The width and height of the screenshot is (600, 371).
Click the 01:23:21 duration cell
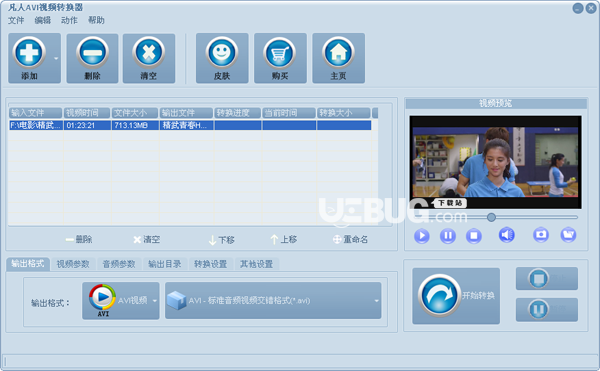coord(87,125)
